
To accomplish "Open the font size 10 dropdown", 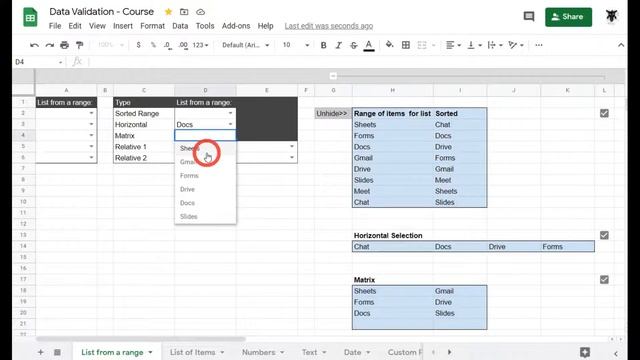I will (296, 45).
